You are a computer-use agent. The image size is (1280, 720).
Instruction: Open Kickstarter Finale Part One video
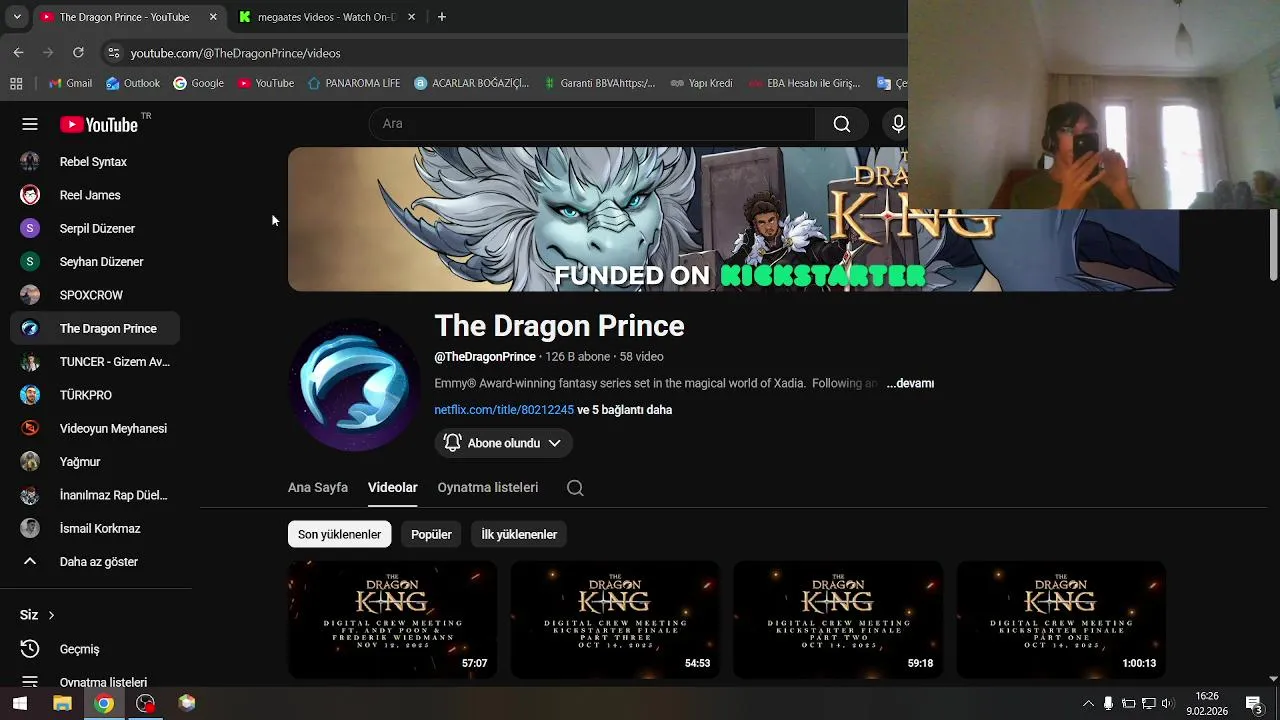pyautogui.click(x=1061, y=620)
